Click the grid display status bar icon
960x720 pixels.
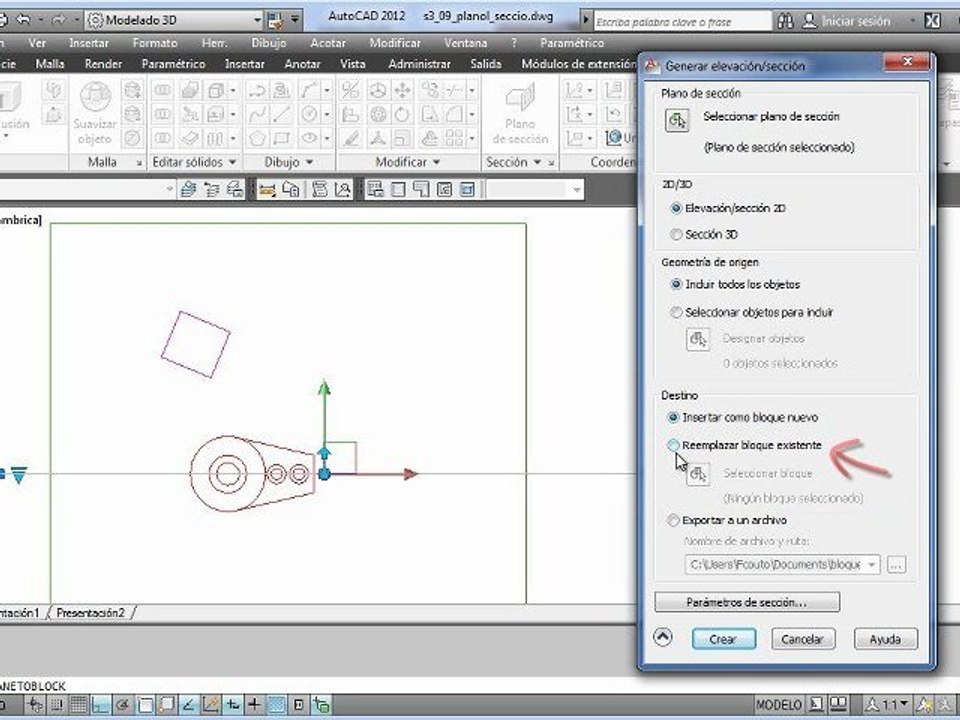pos(78,705)
